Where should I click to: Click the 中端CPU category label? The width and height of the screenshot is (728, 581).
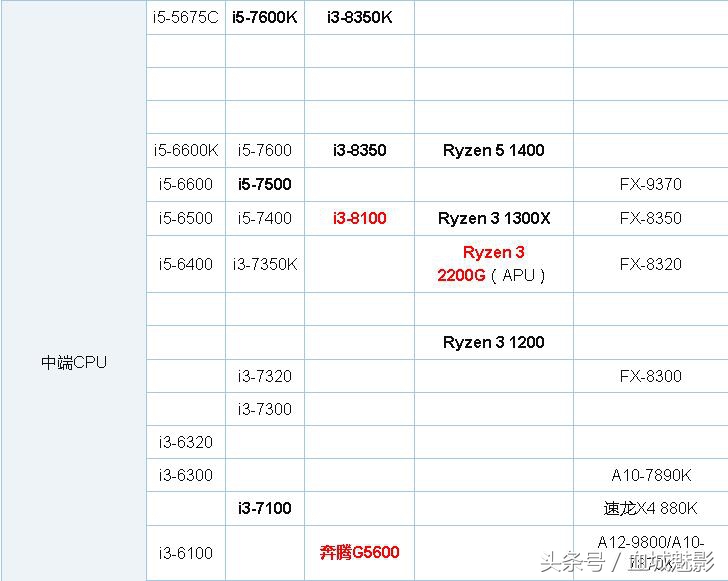tap(74, 362)
